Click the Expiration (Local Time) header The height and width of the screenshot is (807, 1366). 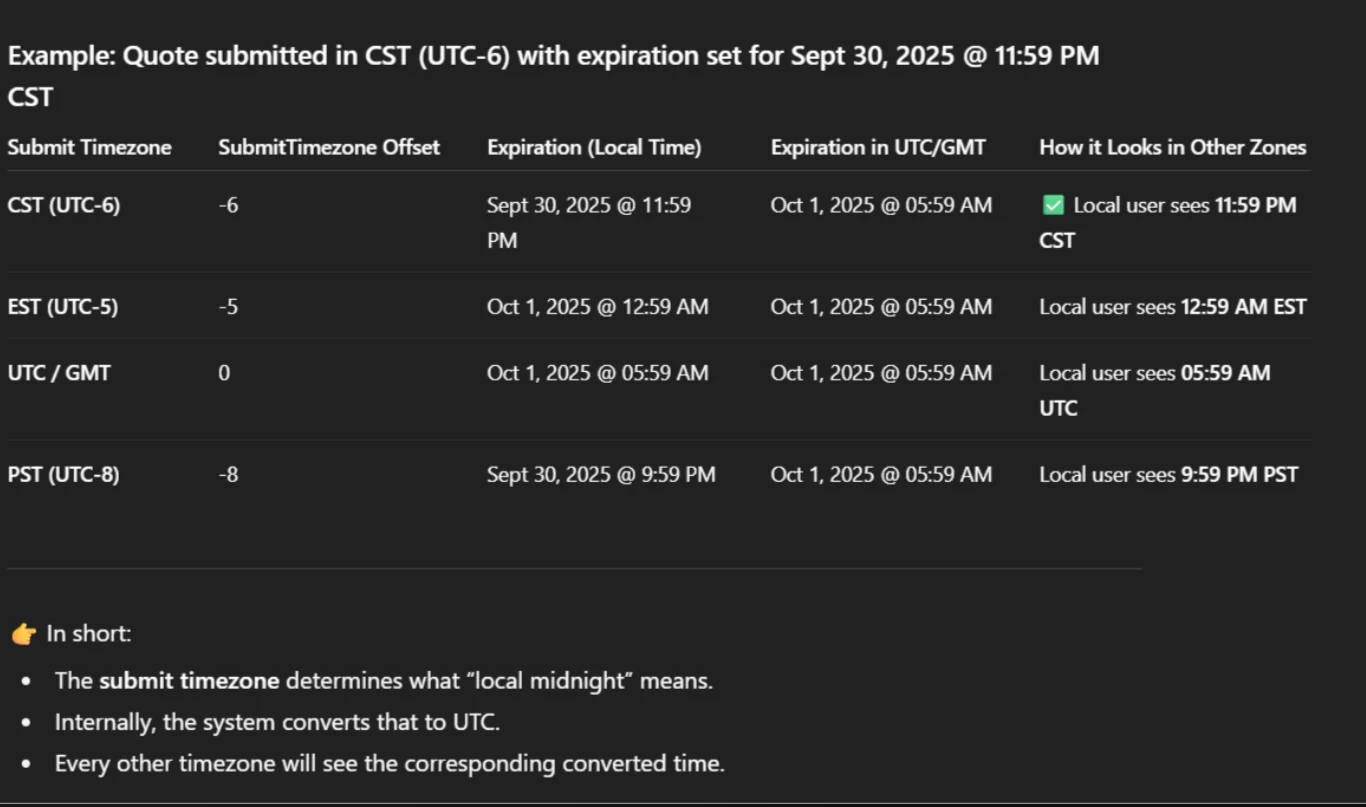pyautogui.click(x=594, y=147)
